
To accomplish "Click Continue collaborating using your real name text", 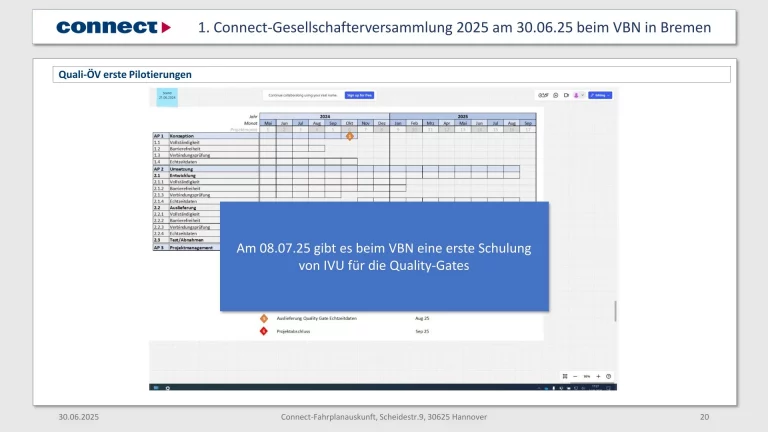I will 303,95.
